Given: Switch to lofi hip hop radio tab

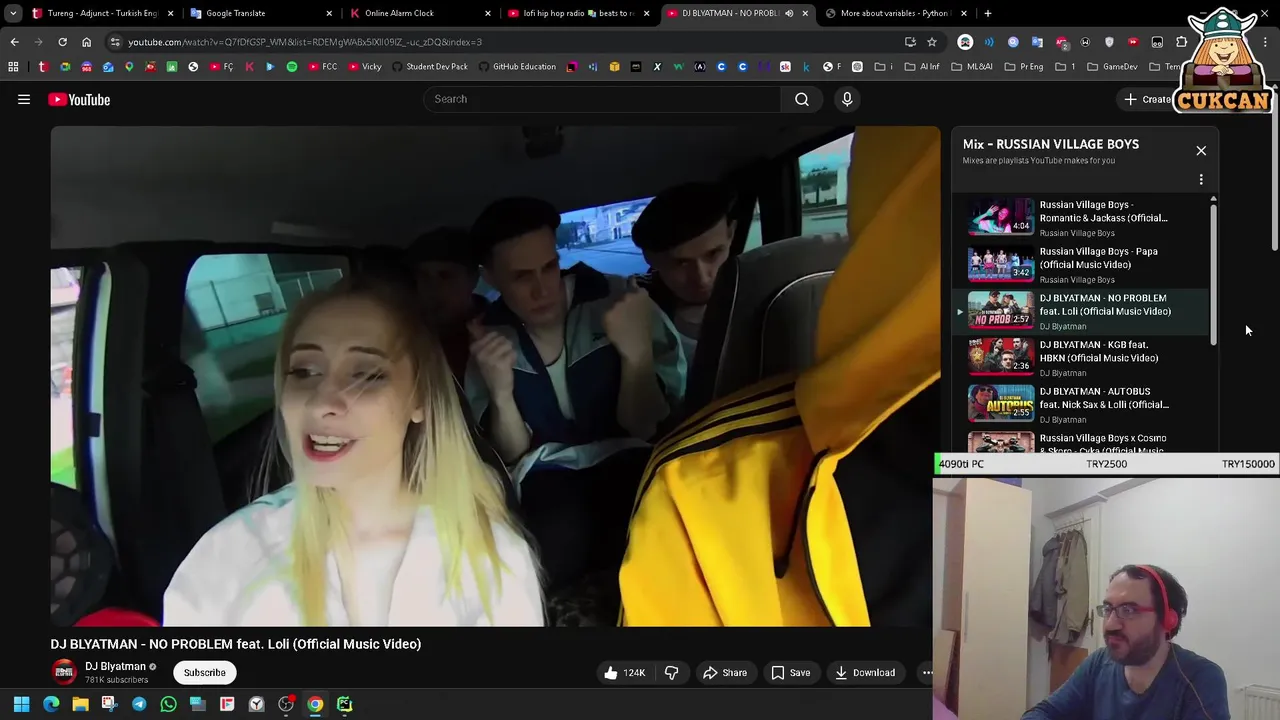Looking at the screenshot, I should [x=580, y=13].
